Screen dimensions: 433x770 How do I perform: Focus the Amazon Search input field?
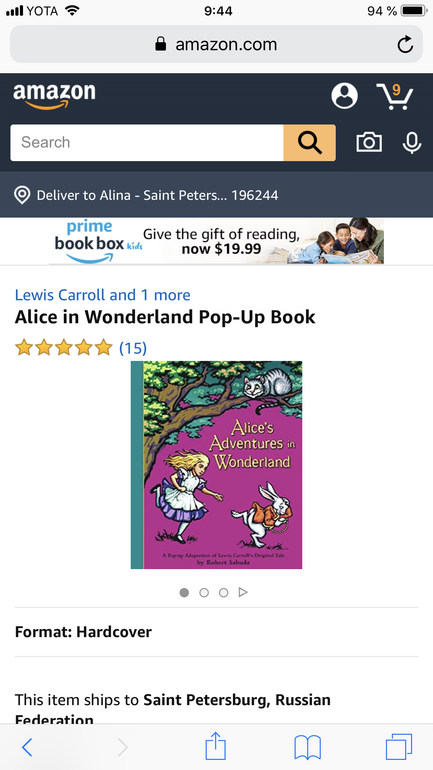(147, 142)
